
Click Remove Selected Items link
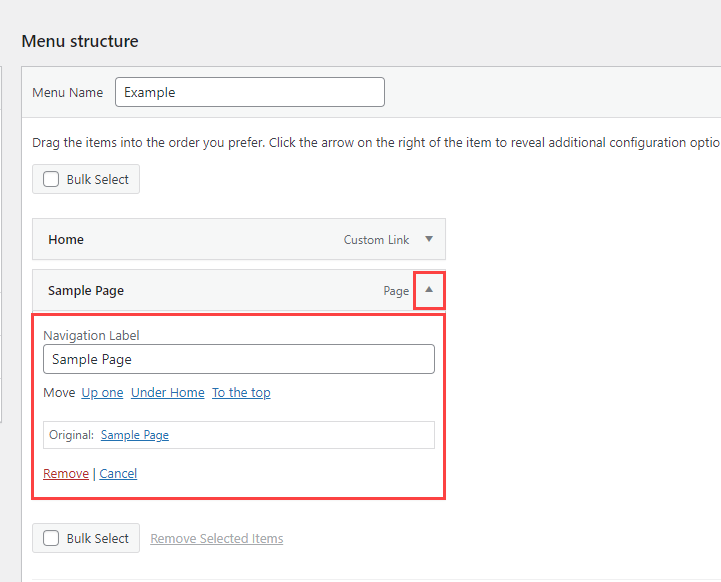[x=216, y=539]
